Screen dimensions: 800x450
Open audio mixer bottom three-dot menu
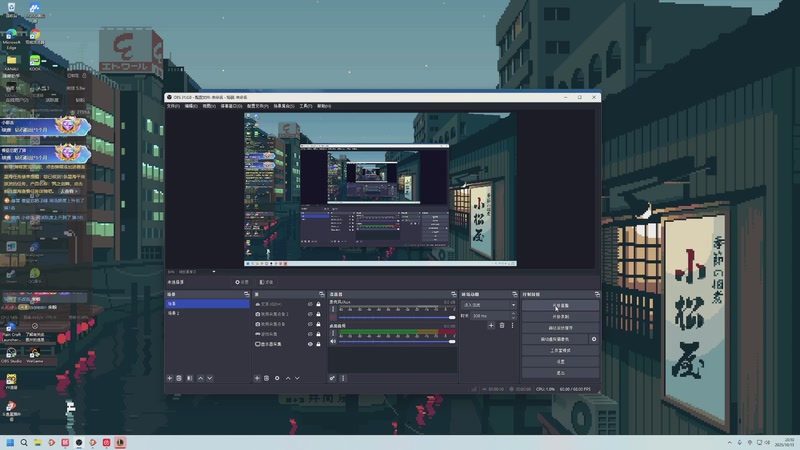[x=343, y=378]
